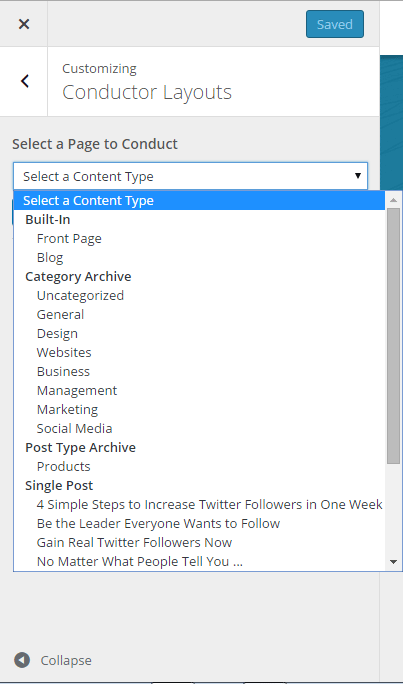
Task: Select the Blog option
Action: point(50,257)
